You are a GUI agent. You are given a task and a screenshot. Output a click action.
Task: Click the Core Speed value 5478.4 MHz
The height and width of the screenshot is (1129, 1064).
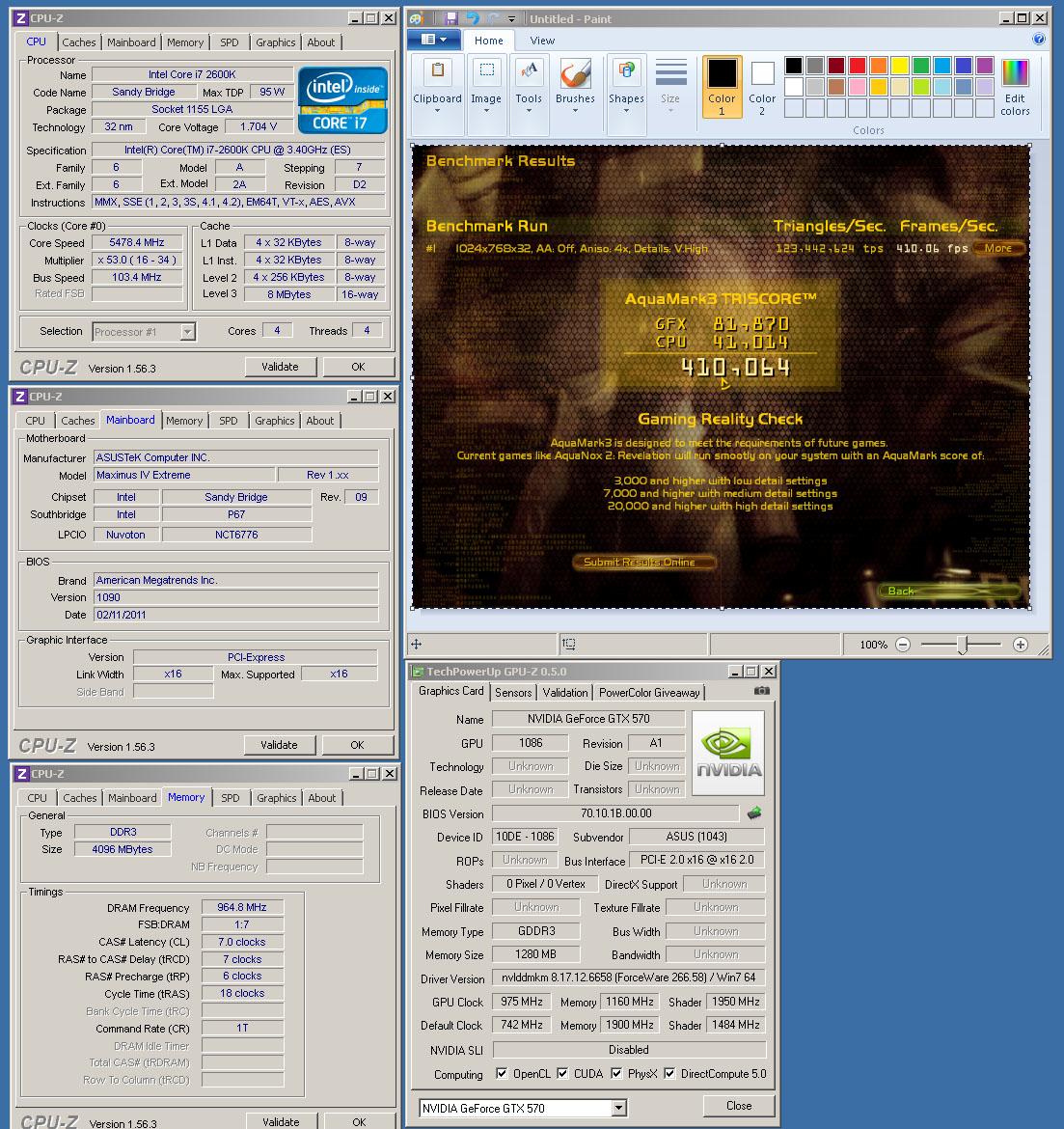tap(137, 242)
